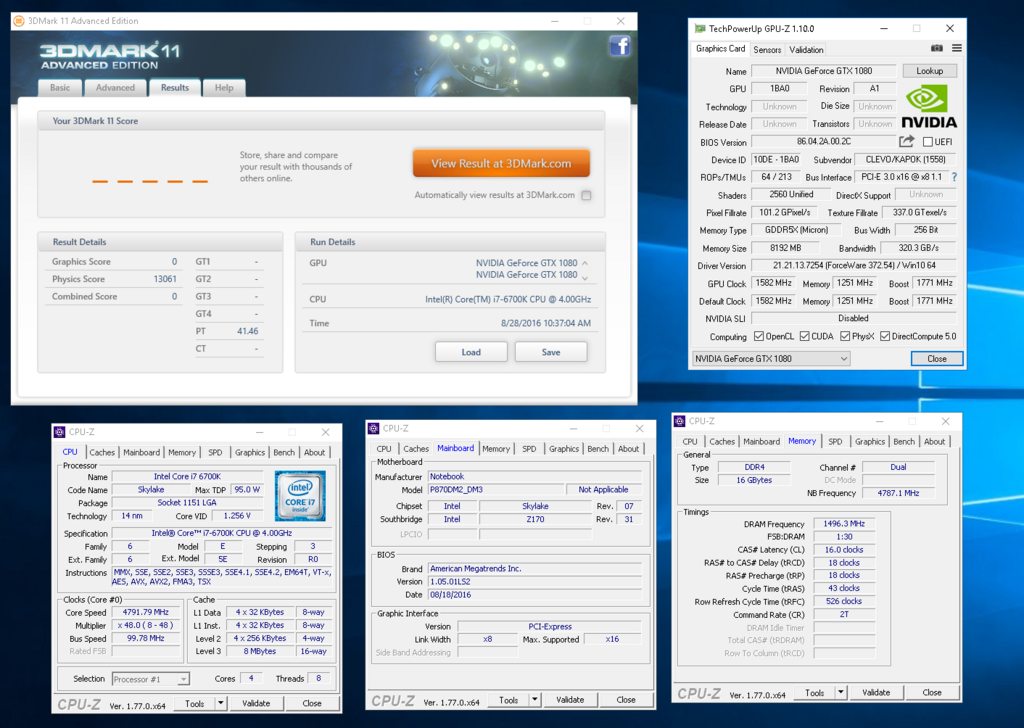Viewport: 1024px width, 728px height.
Task: Click Tools button in middle CPU-Z window
Action: (509, 700)
